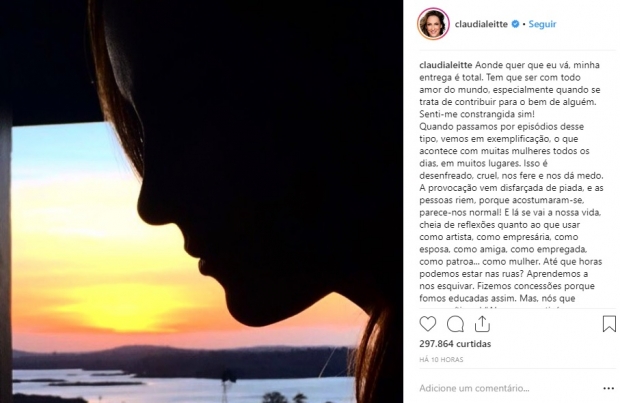Save post with bookmark icon
This screenshot has width=620, height=403.
click(x=609, y=324)
